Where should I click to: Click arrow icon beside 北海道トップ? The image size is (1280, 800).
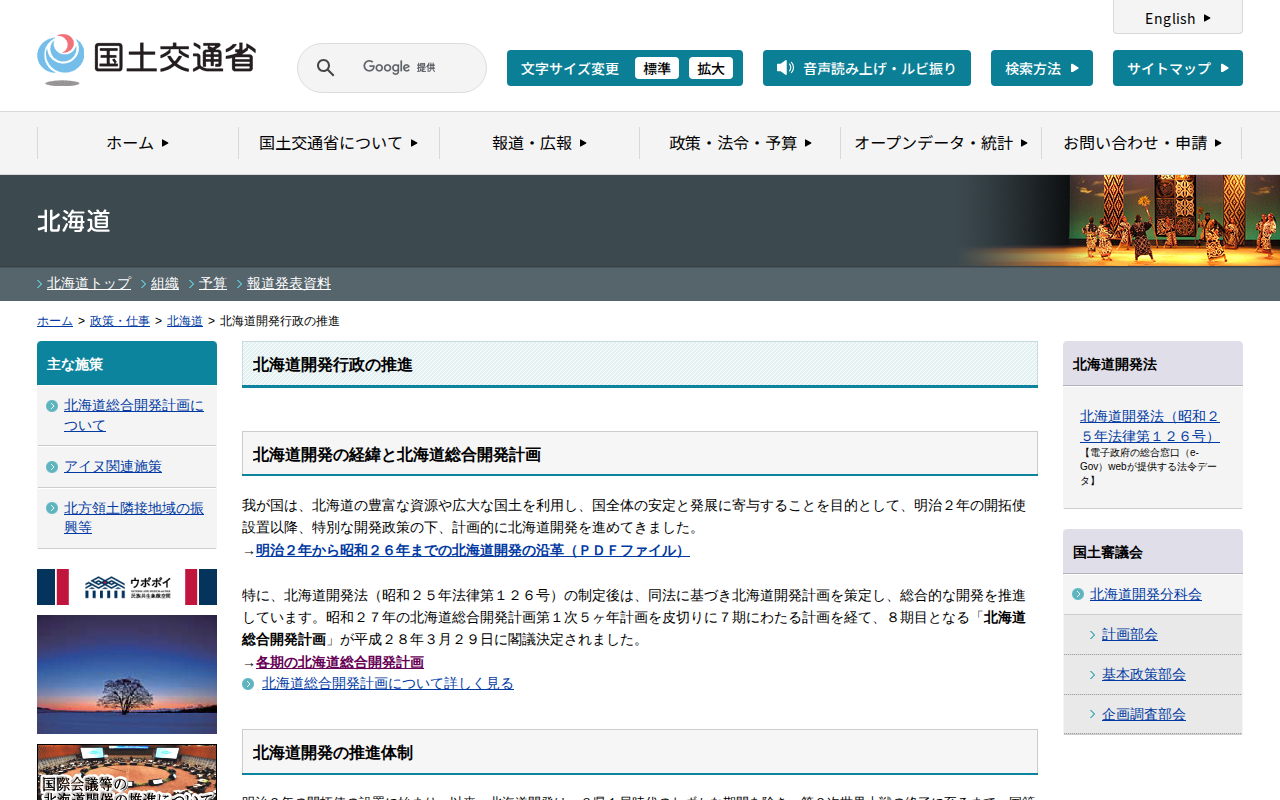(40, 284)
